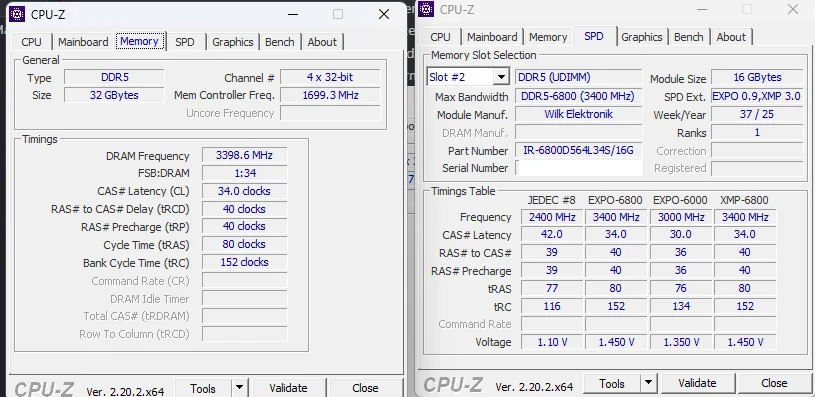
Task: Expand the Tools dropdown arrow in left window
Action: tap(239, 388)
